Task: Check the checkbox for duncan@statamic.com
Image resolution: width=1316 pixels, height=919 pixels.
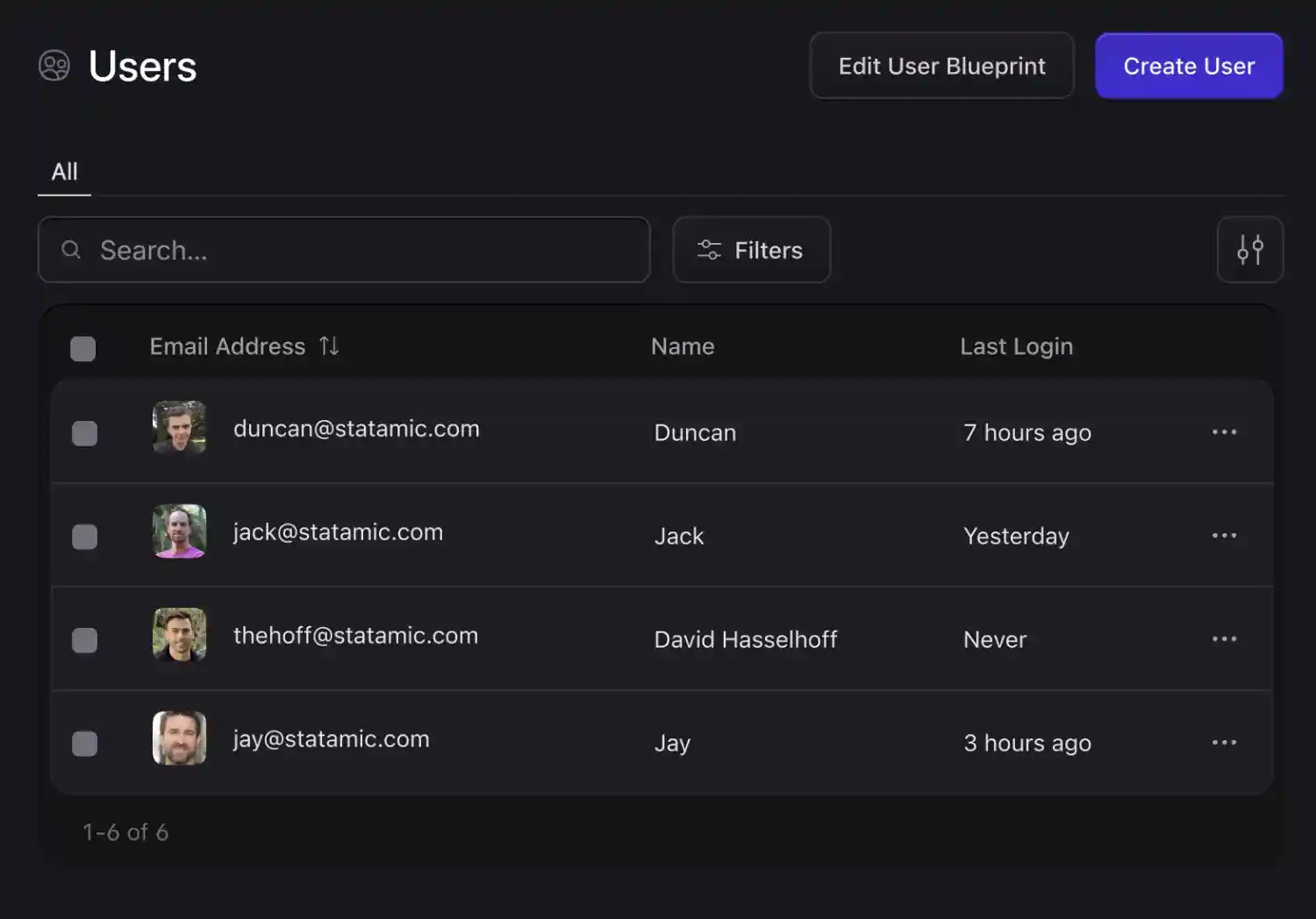Action: 84,432
